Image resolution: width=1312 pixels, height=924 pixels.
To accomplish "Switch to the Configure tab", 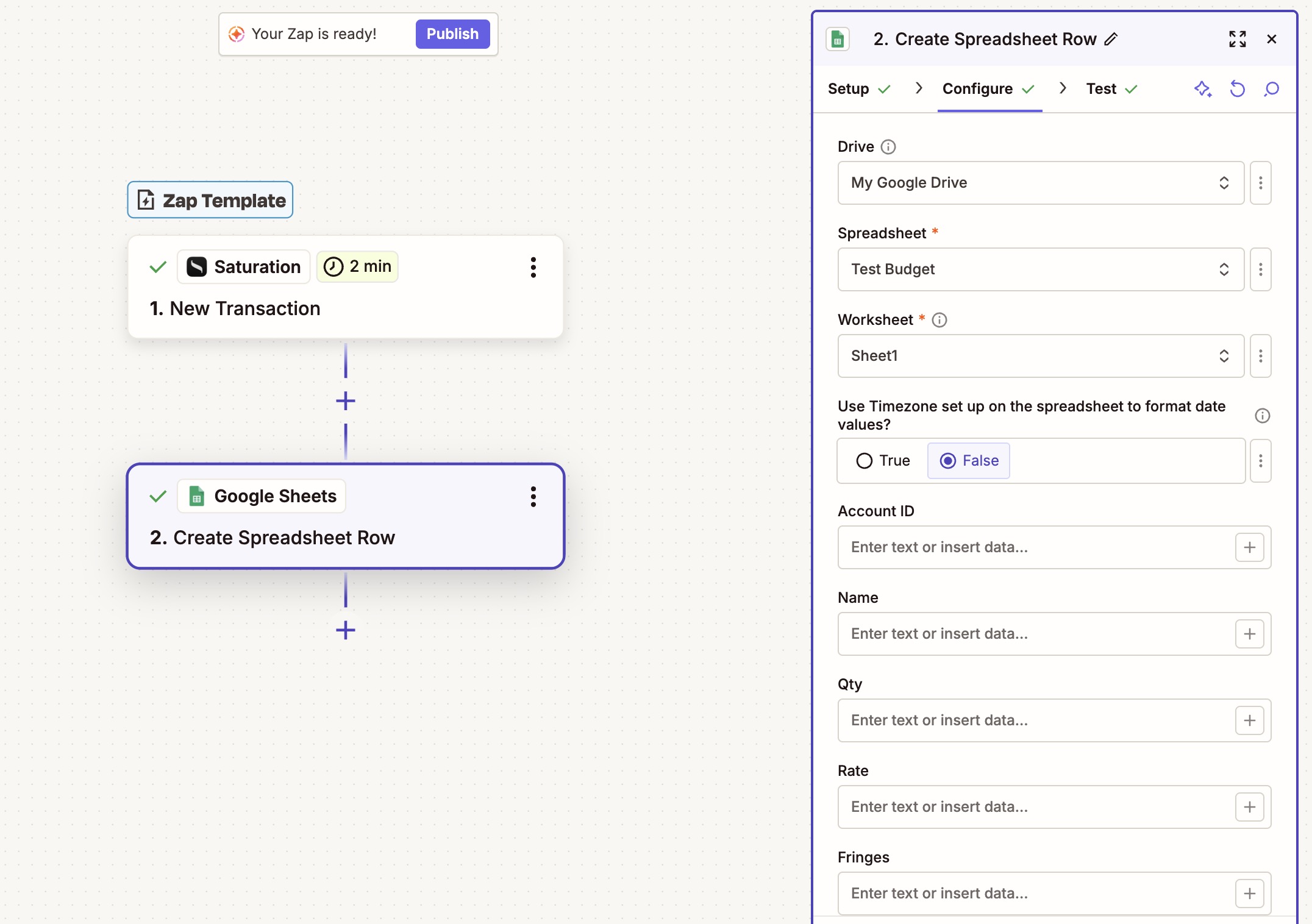I will click(989, 89).
